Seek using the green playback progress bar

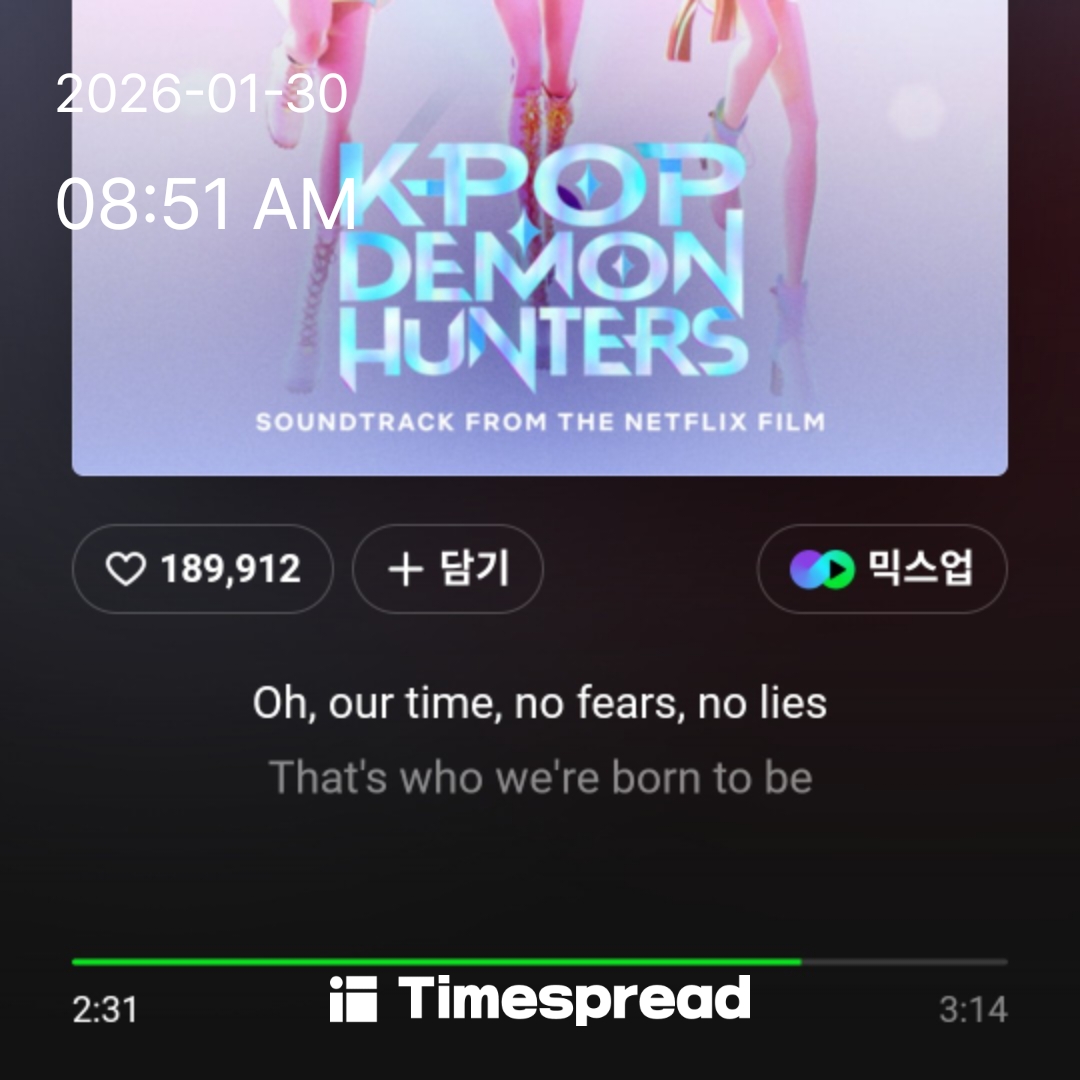437,962
